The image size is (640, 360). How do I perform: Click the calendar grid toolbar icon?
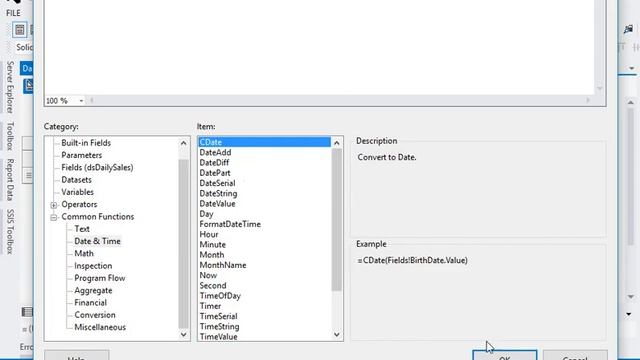(19, 30)
